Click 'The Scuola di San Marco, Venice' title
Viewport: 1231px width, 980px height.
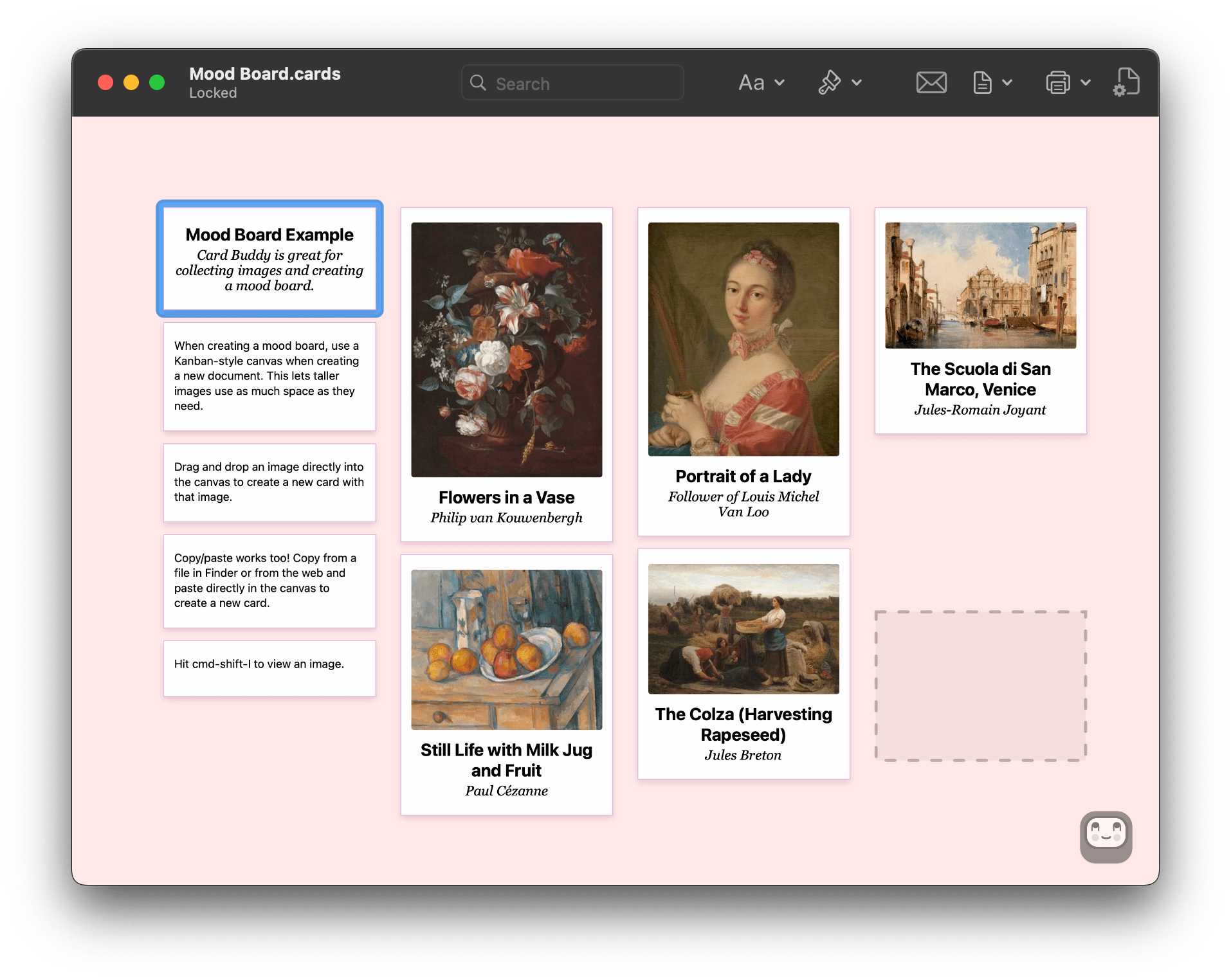(x=981, y=379)
